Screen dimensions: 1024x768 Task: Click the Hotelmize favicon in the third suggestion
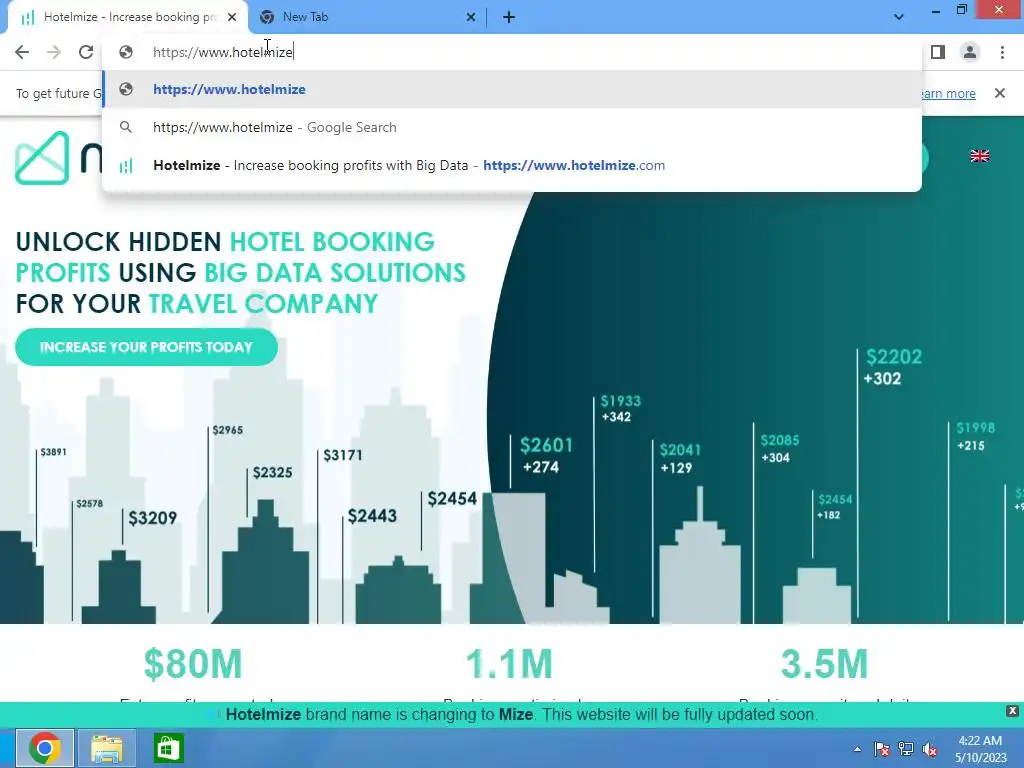[x=126, y=166]
